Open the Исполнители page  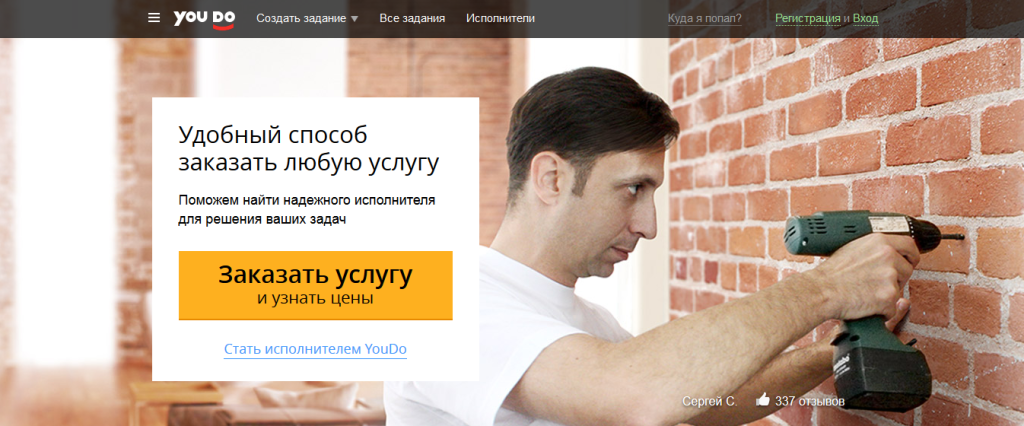[500, 18]
